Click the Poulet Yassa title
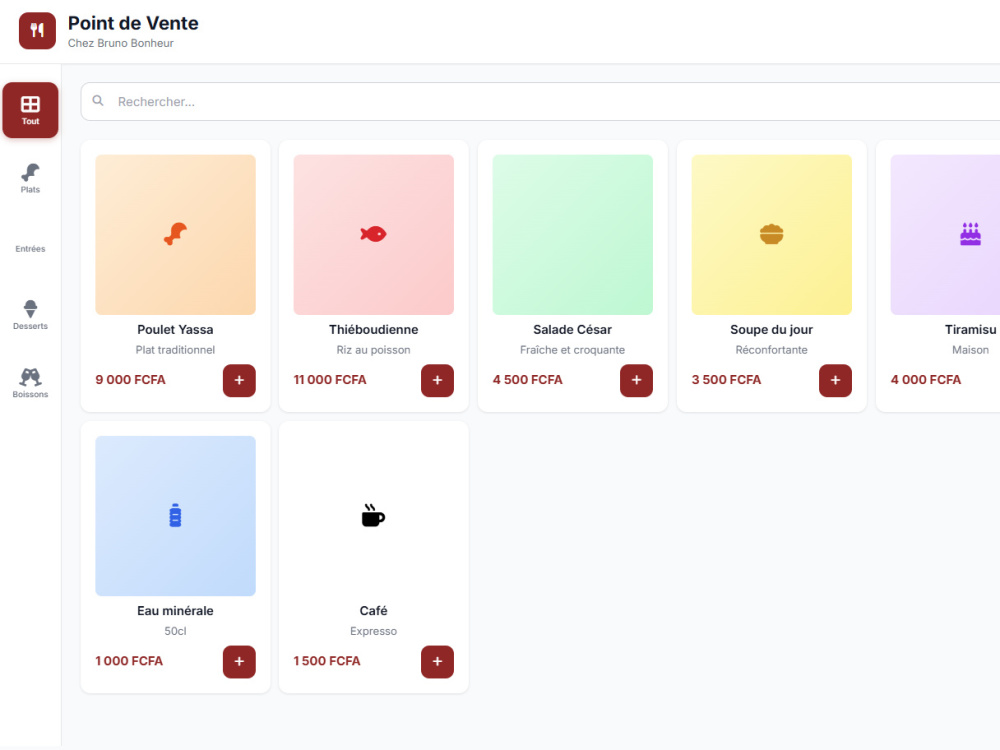This screenshot has height=750, width=1000. (x=175, y=330)
